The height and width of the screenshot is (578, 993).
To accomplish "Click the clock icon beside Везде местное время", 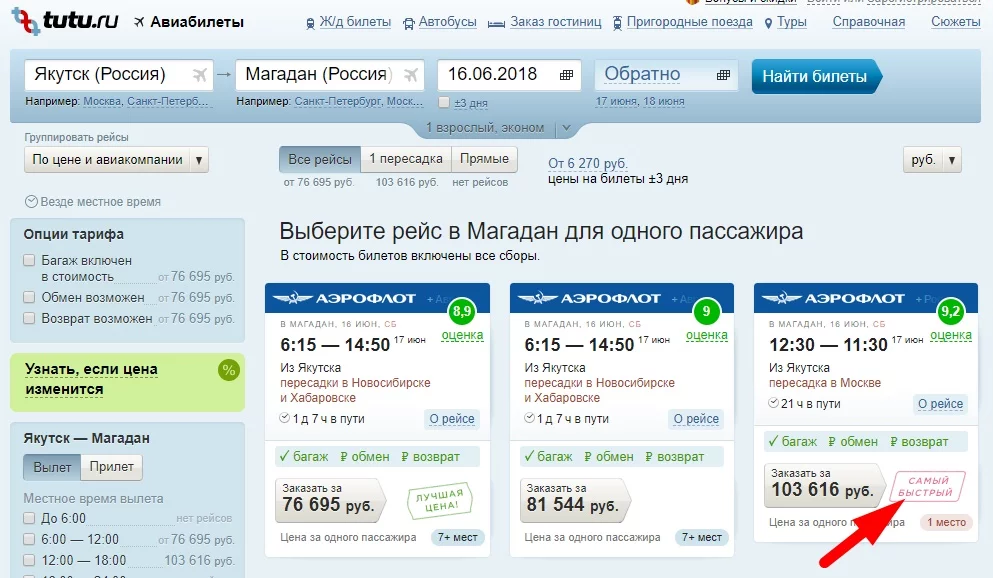I will pos(31,202).
